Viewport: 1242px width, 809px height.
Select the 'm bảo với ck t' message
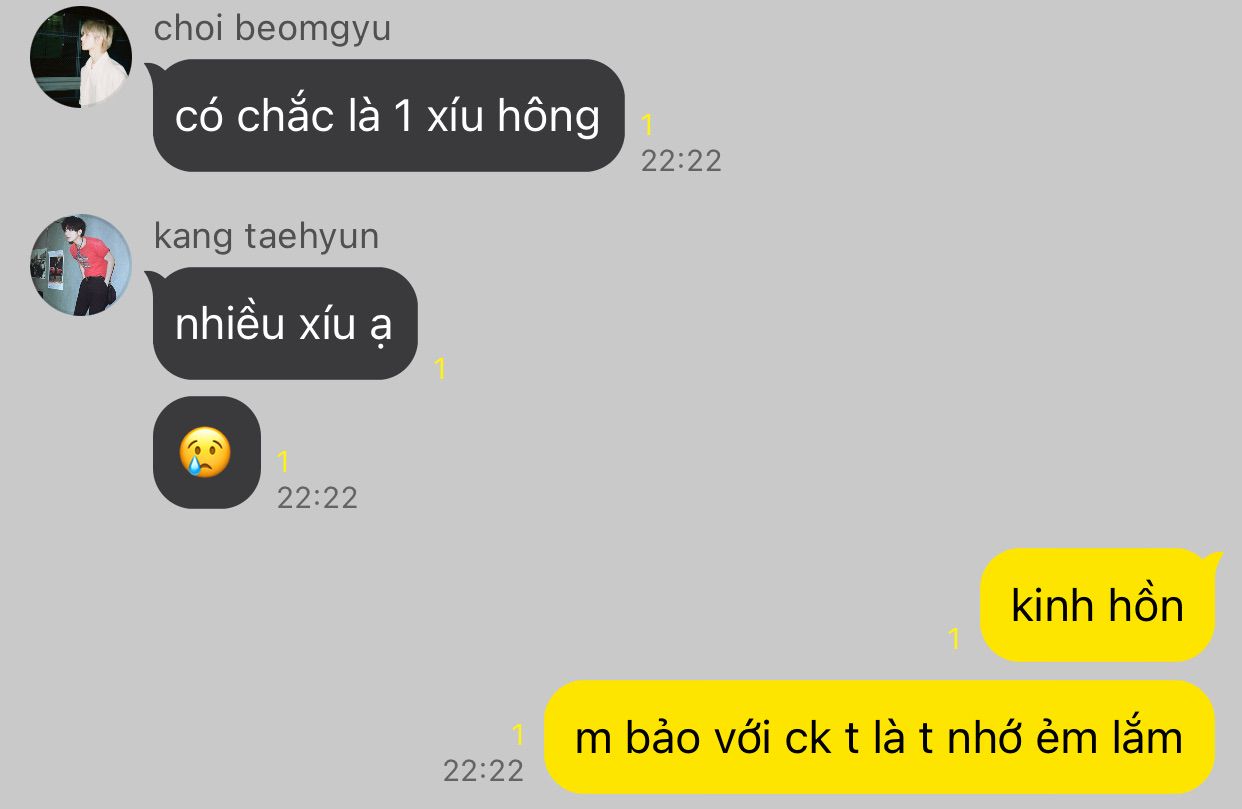click(x=879, y=738)
